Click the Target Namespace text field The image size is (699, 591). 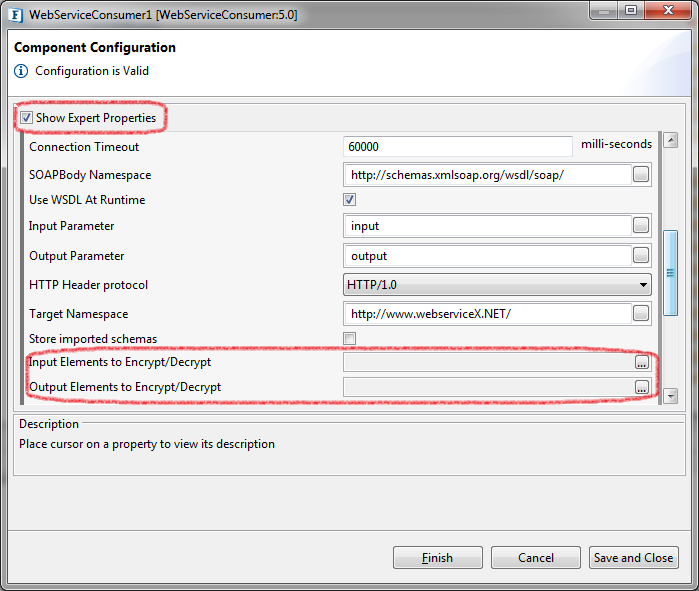click(488, 314)
